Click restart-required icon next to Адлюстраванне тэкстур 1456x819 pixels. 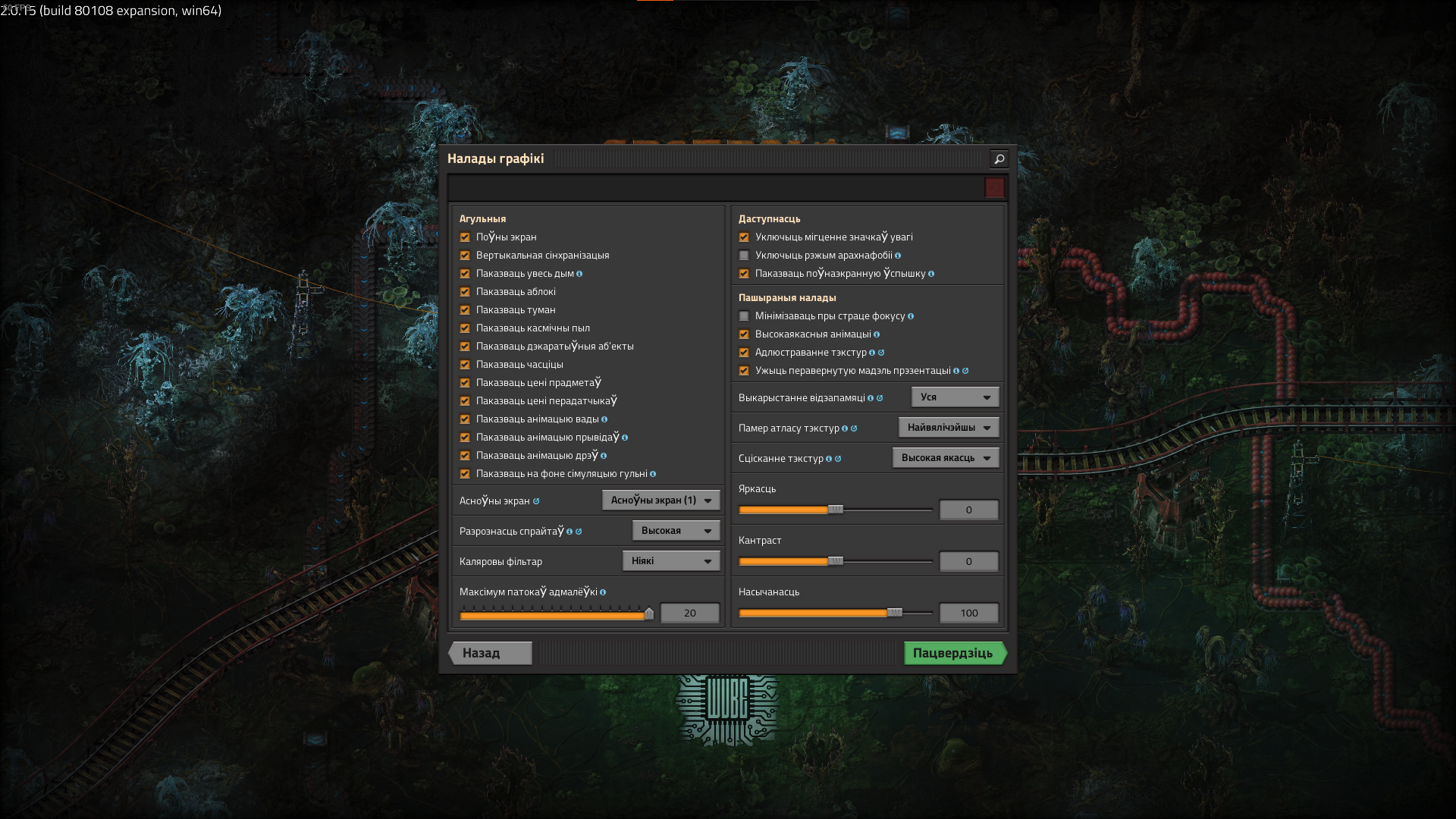point(881,353)
